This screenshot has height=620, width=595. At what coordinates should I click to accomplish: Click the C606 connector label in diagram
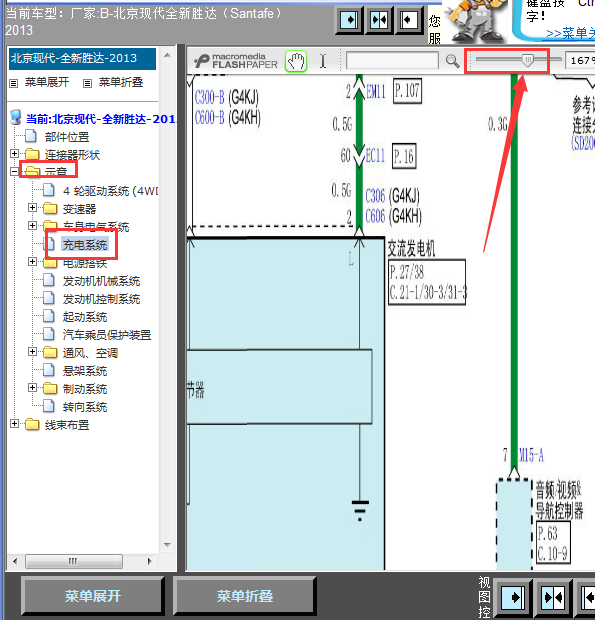click(375, 216)
